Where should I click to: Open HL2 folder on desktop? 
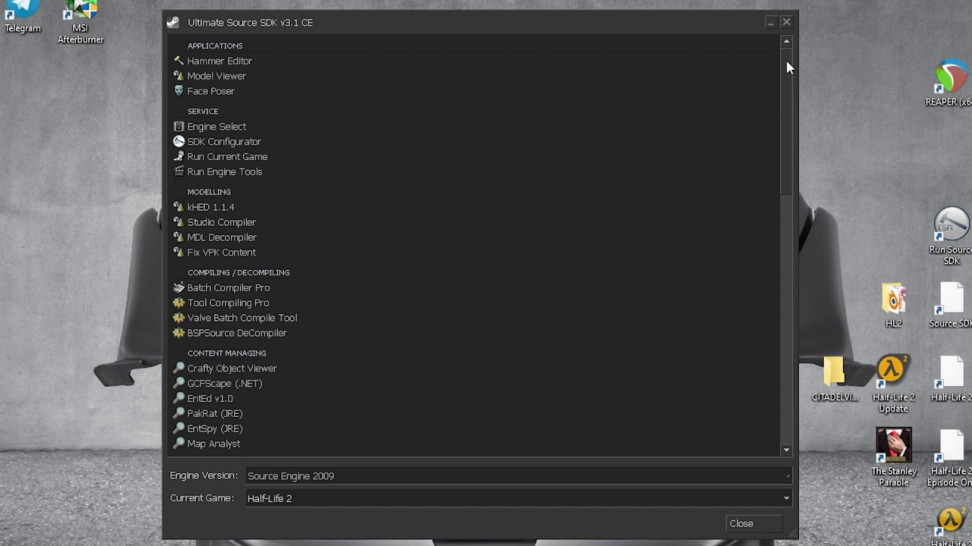click(x=893, y=304)
